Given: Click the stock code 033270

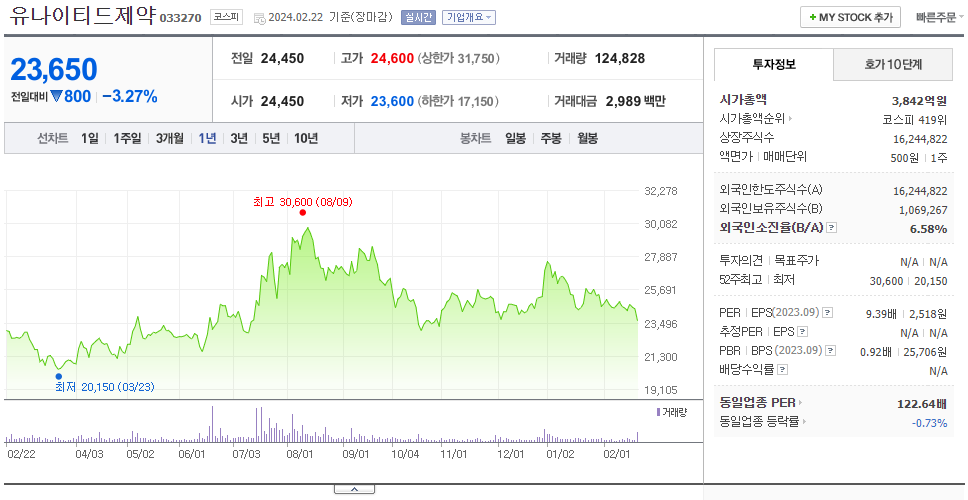Looking at the screenshot, I should tap(180, 18).
